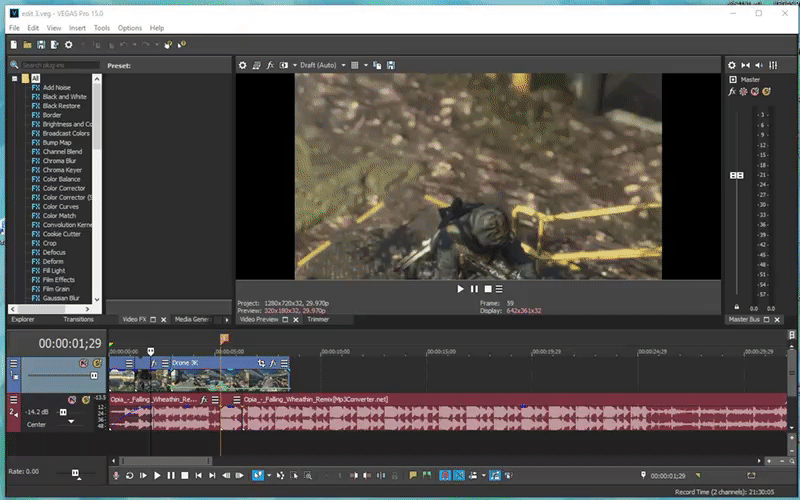Toggle Master bus dim output icon

[x=759, y=65]
